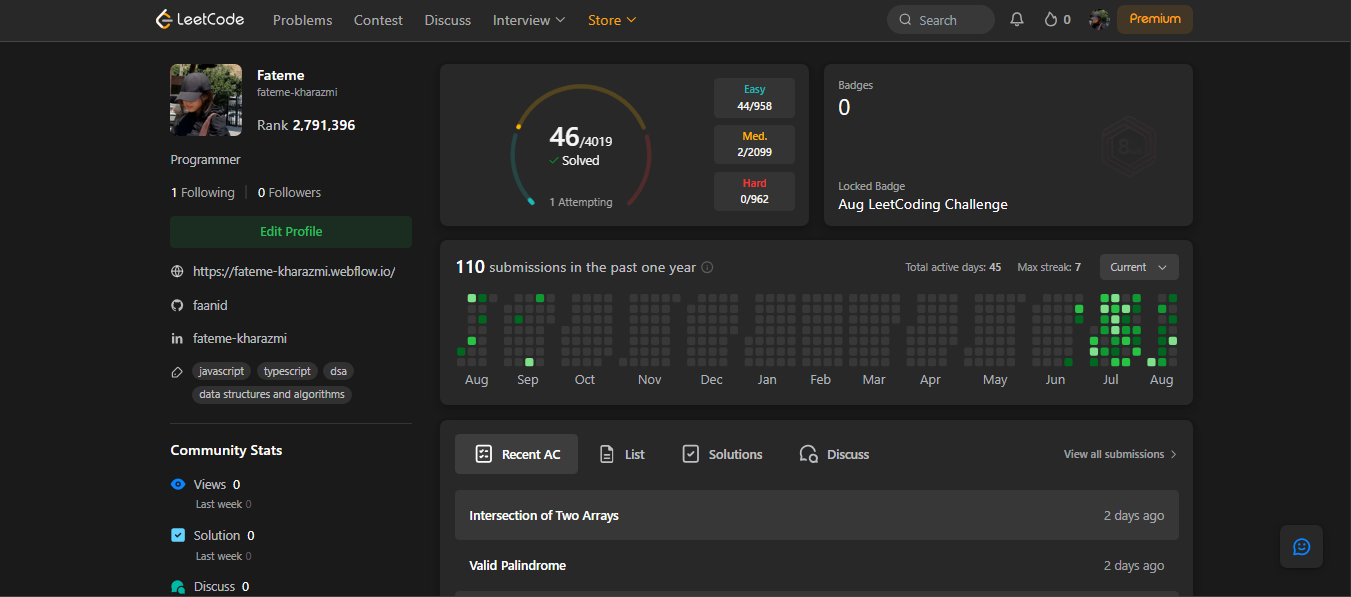Click the Solutions tab icon
Screen dimensions: 1351x597
690,454
